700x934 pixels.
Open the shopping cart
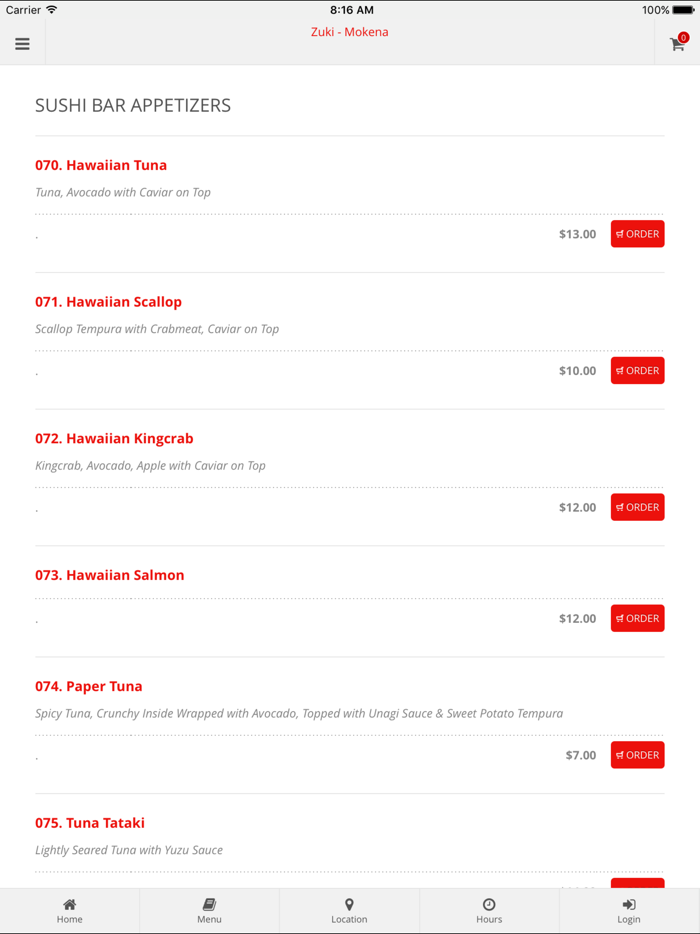click(x=676, y=45)
